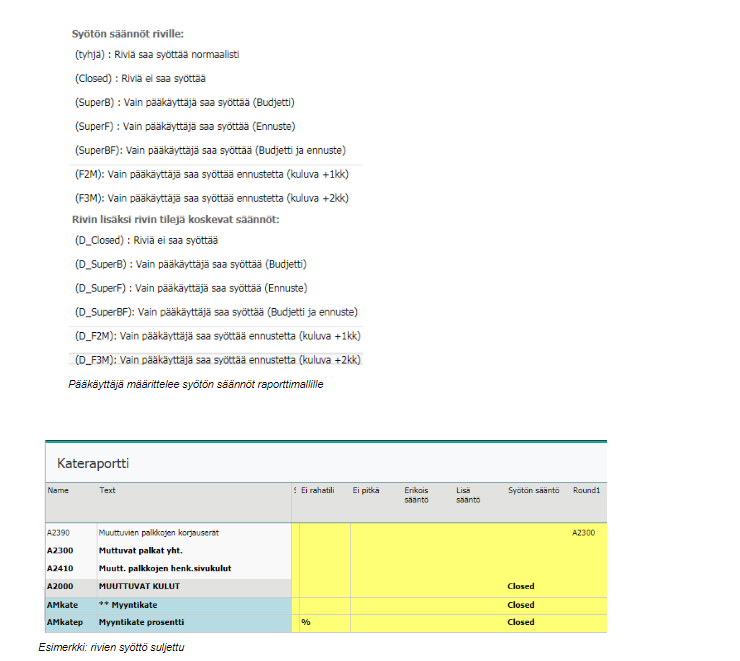Click the Ei pitkä column header
The width and height of the screenshot is (740, 661).
tap(366, 490)
